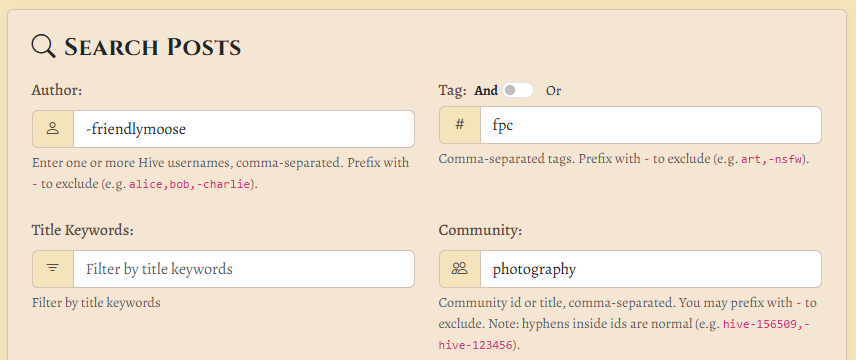Toggle the Tag And/Or switch
The height and width of the screenshot is (360, 856).
click(518, 90)
